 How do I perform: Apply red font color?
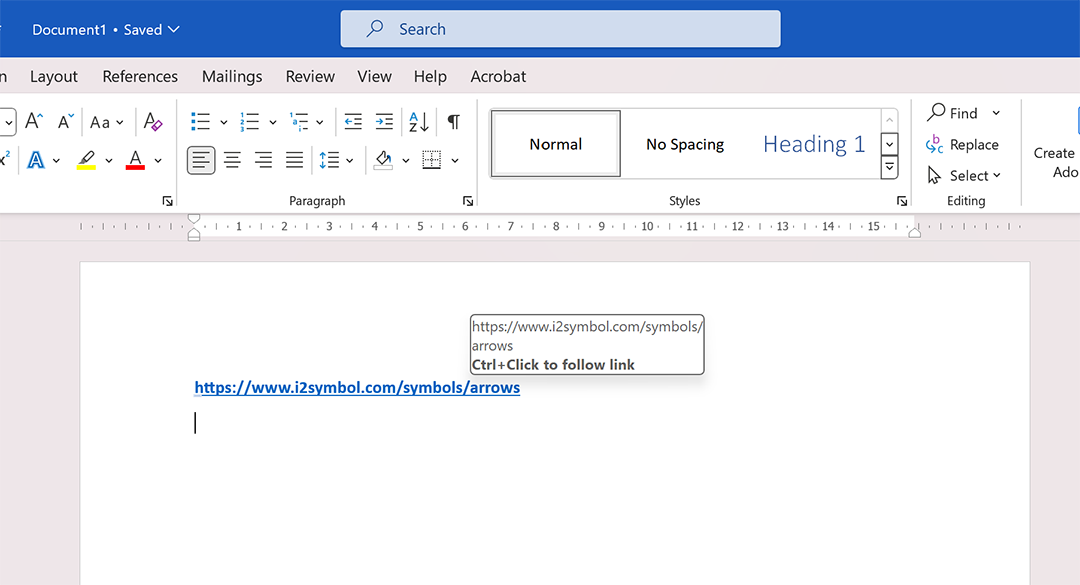135,161
